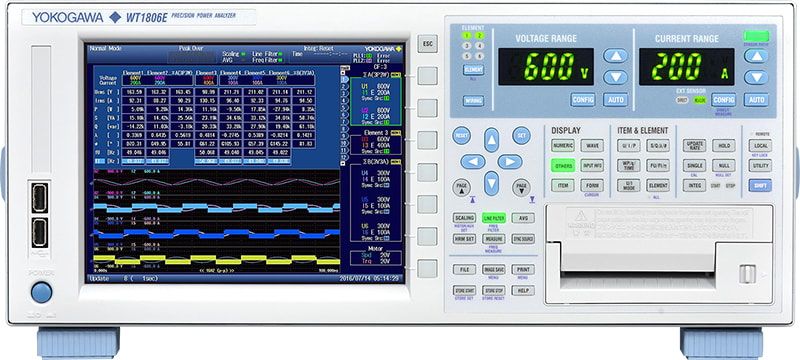This screenshot has height=360, width=800.
Task: Select S/Q/λ/φ item key
Action: click(x=658, y=146)
